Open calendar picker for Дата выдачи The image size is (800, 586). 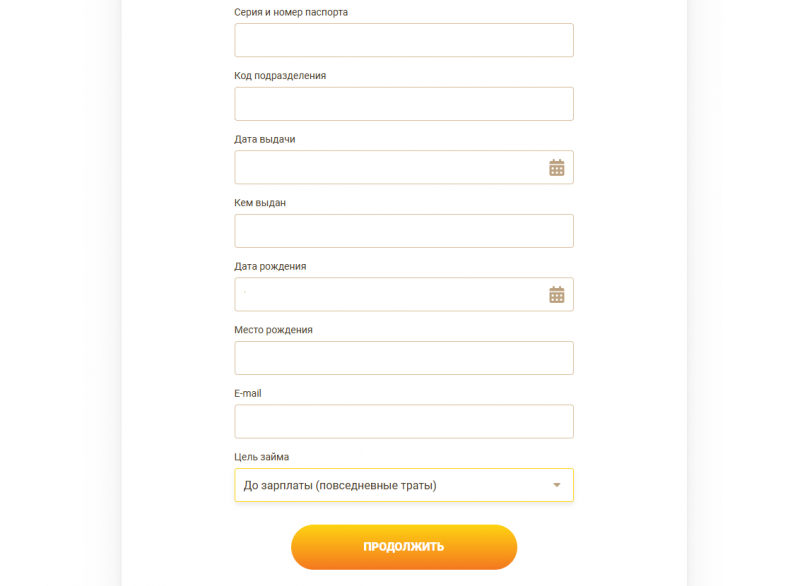557,168
